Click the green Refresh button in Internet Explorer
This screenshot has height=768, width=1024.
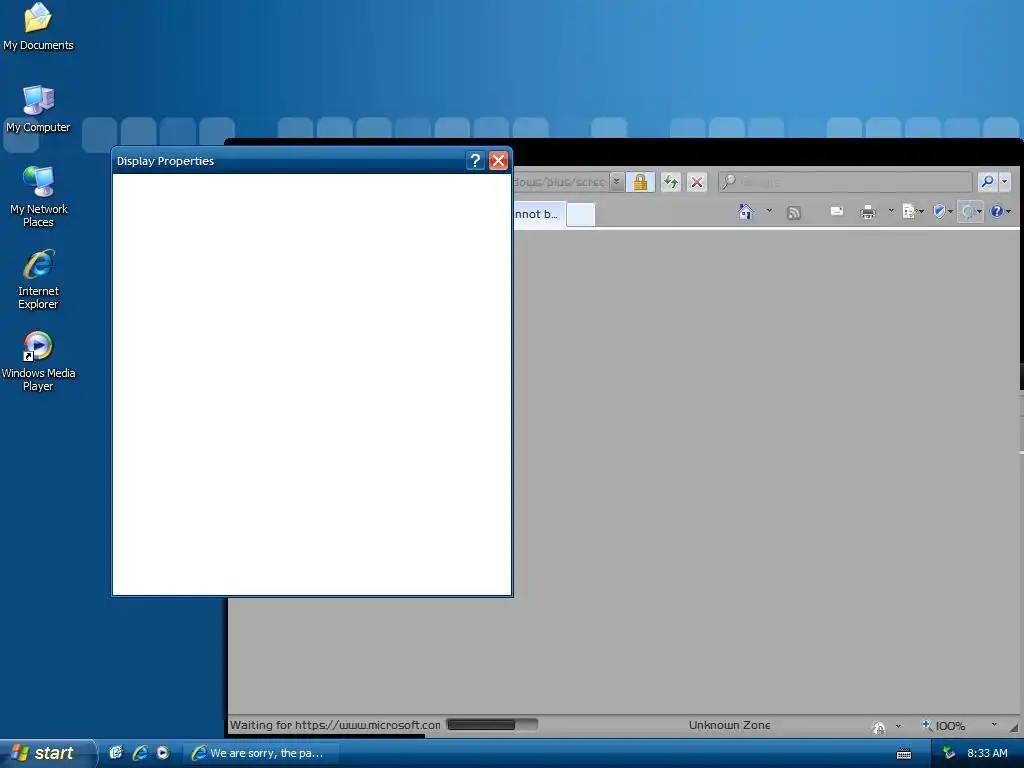pos(671,182)
